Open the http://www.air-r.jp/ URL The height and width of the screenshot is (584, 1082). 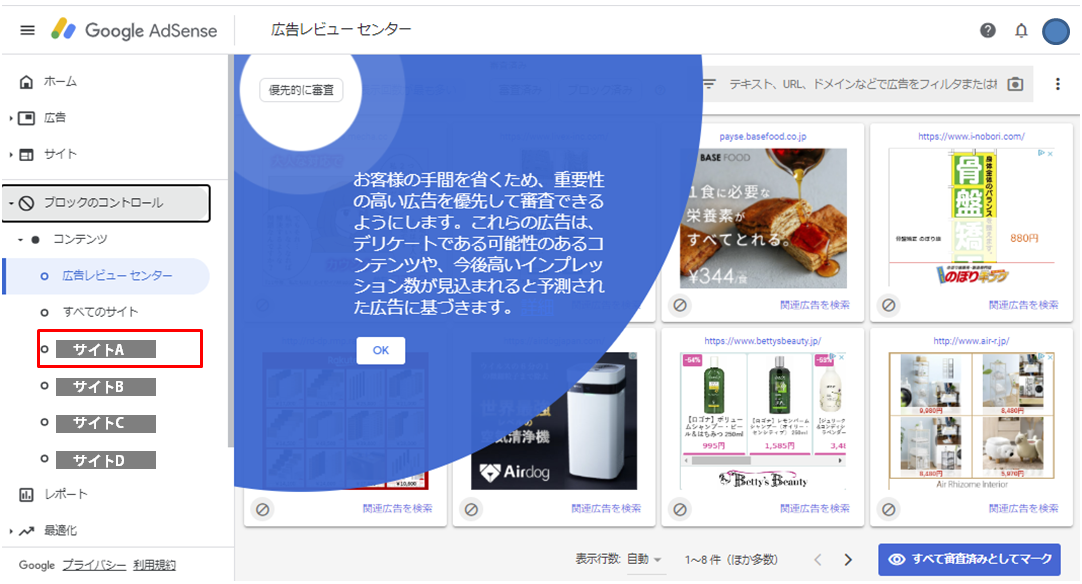[x=971, y=341]
